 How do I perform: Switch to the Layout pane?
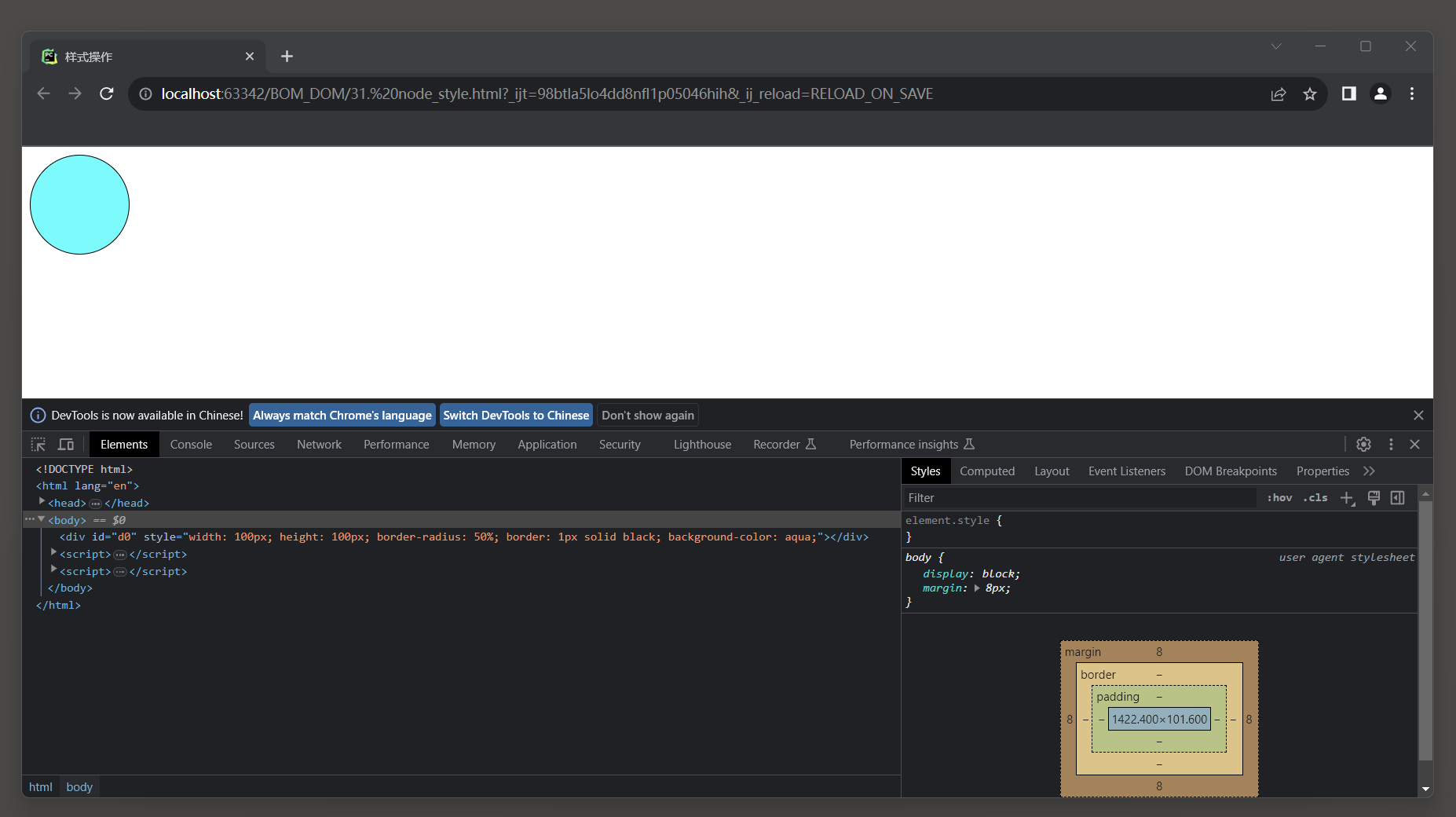click(1052, 471)
